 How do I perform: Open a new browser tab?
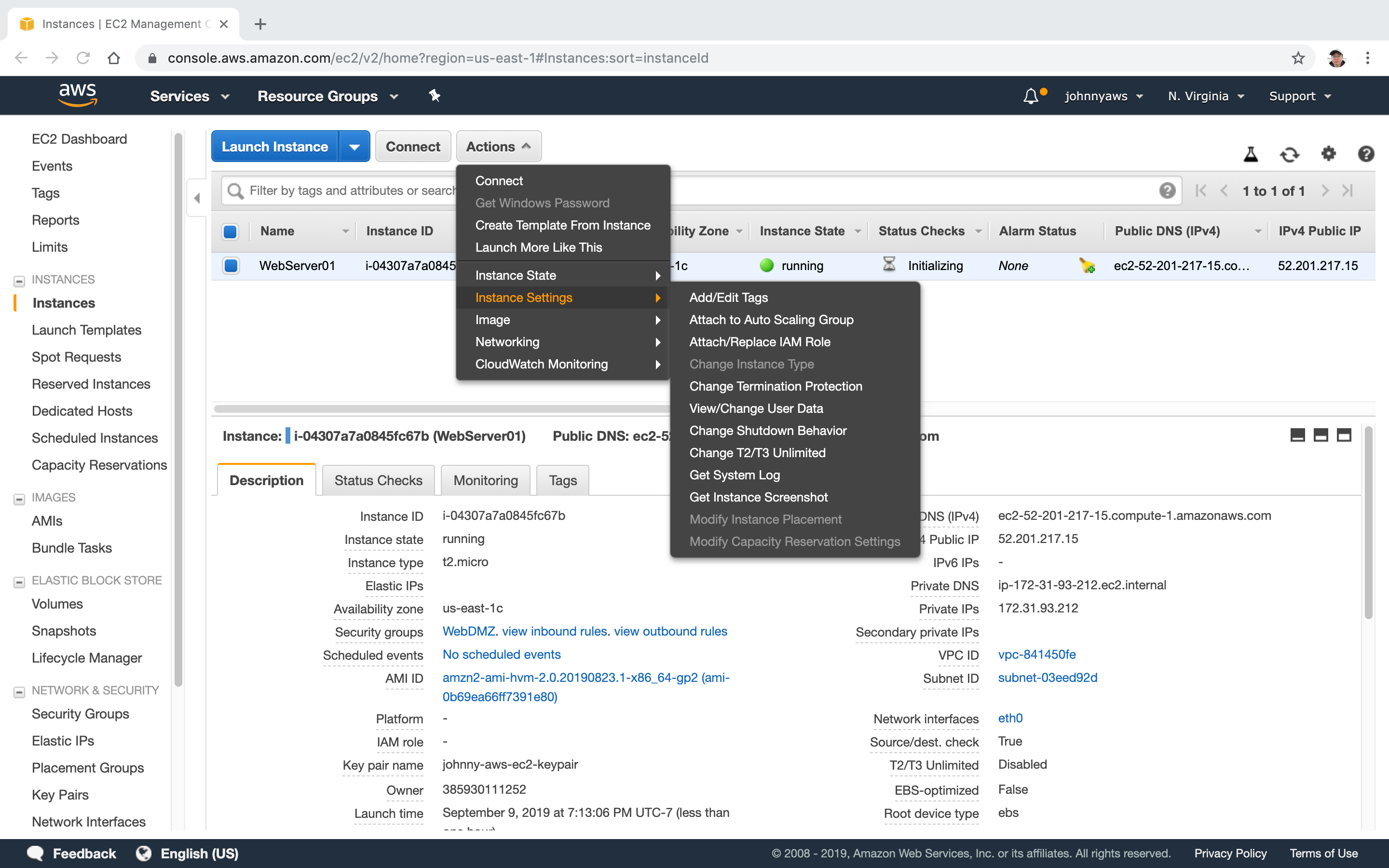click(x=260, y=24)
